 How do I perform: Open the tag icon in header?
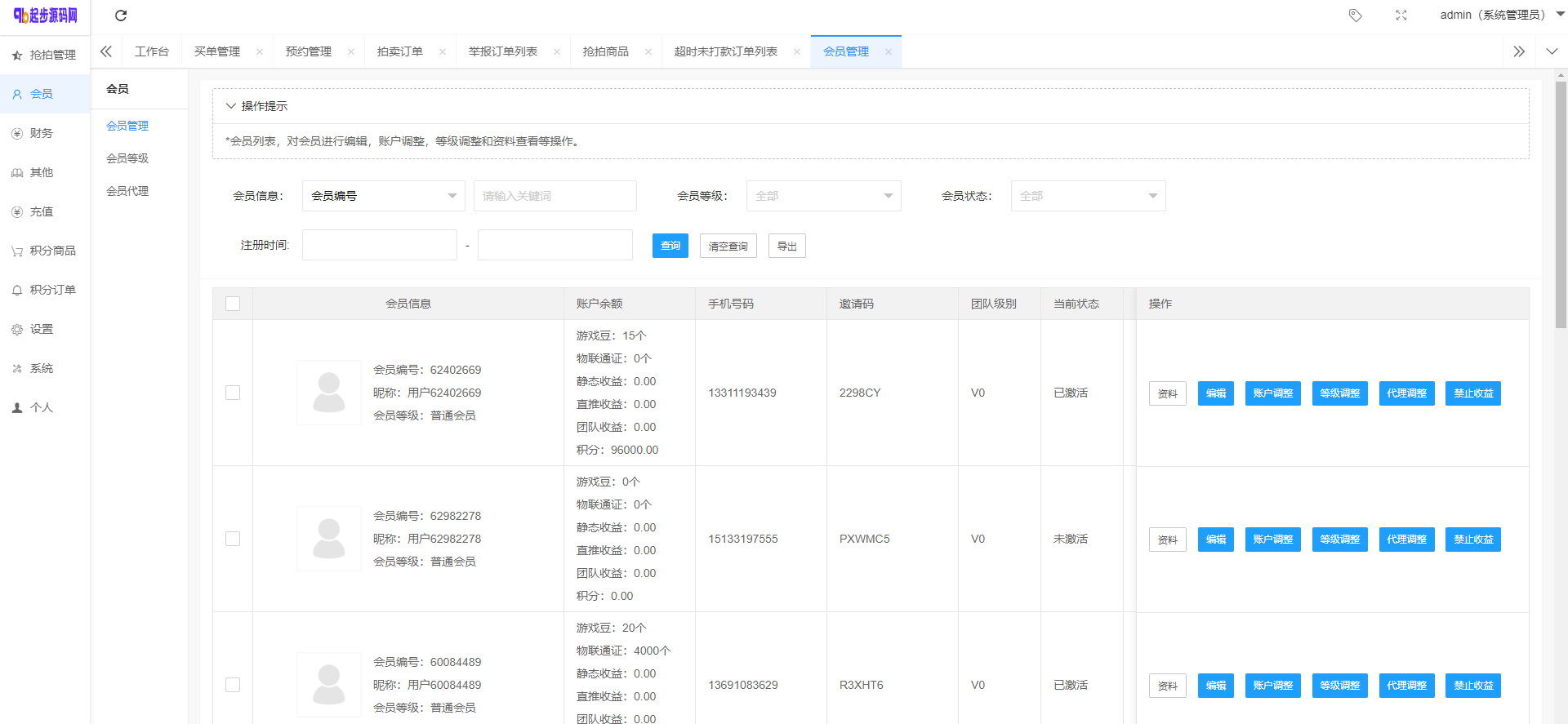[1355, 16]
